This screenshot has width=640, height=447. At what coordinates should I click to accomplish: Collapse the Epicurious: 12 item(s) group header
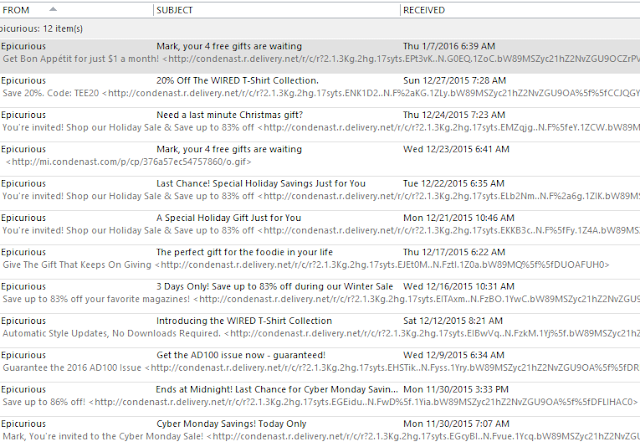coord(320,29)
